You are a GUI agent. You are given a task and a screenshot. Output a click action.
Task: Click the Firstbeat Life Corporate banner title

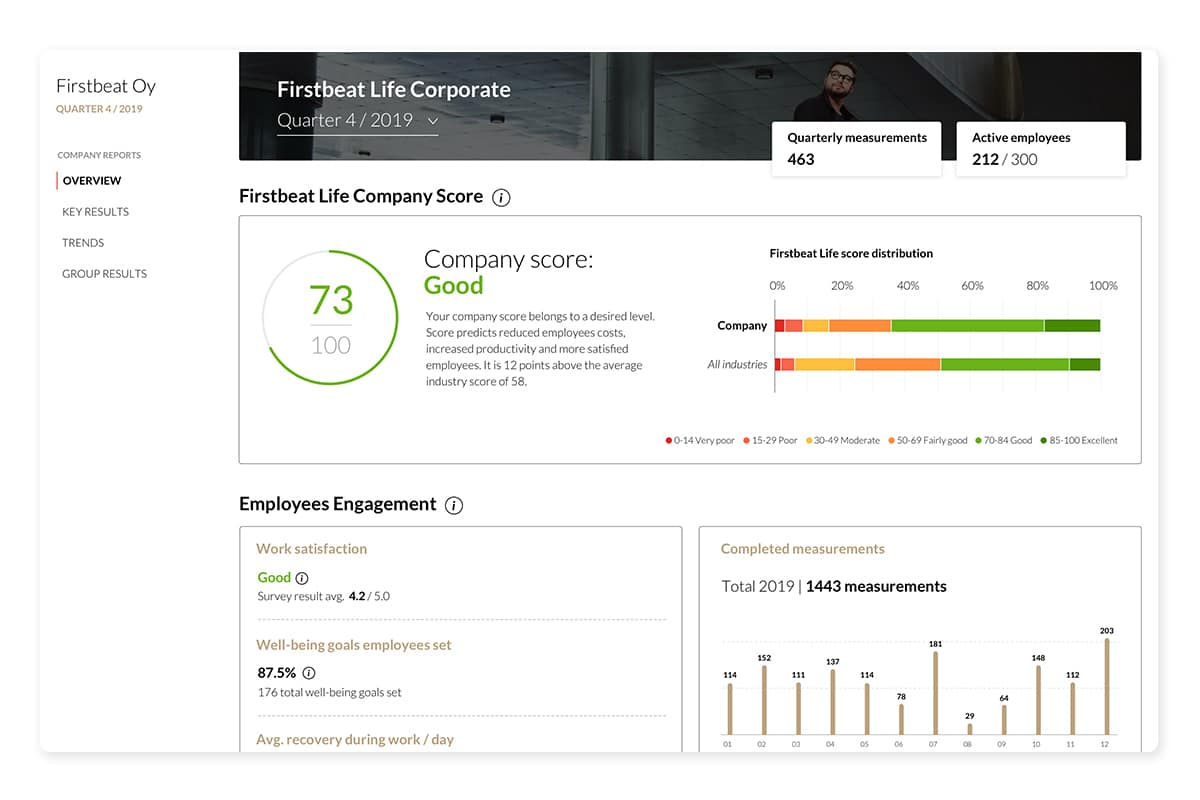394,89
